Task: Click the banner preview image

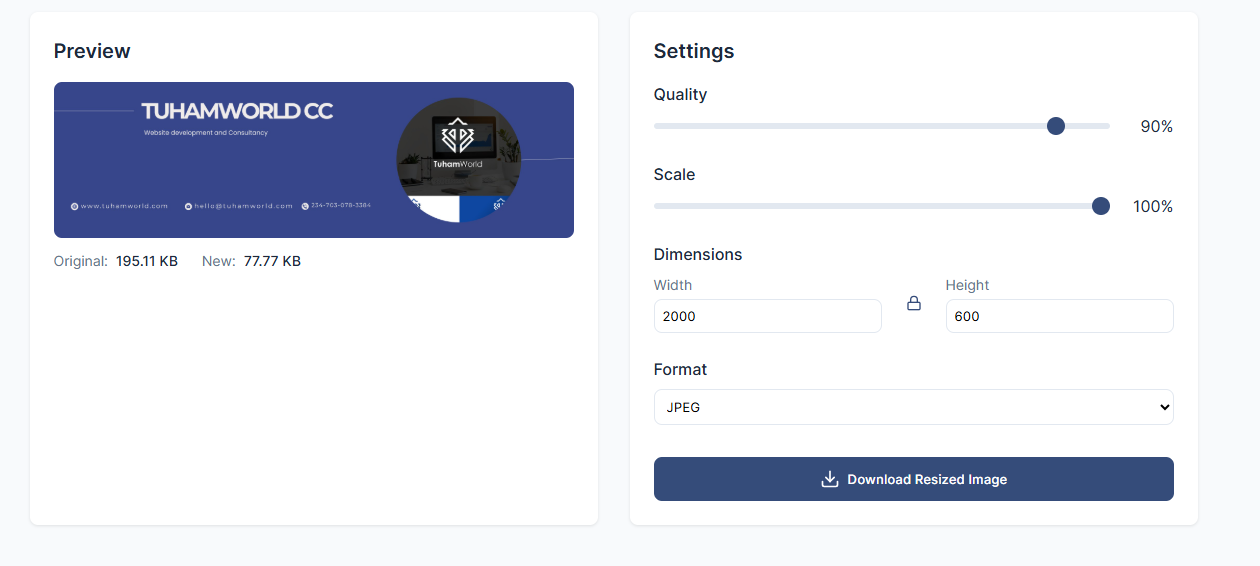Action: pyautogui.click(x=314, y=160)
